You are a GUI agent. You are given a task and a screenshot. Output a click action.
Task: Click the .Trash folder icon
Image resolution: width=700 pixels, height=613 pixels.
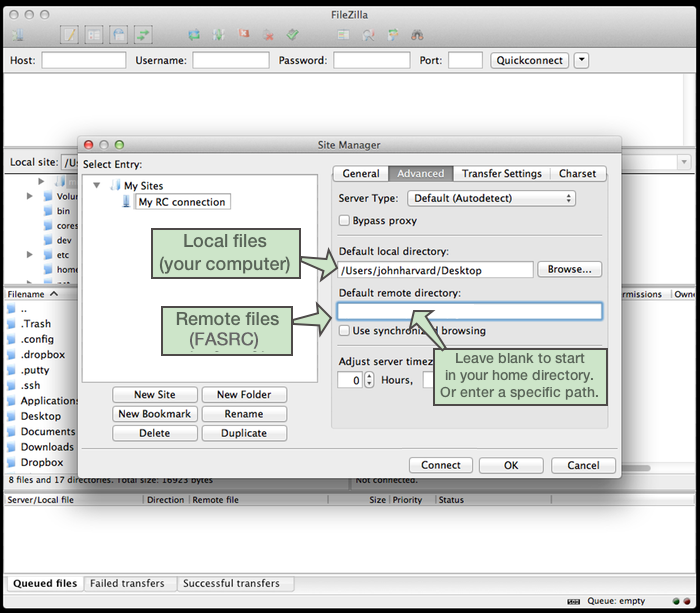11,324
